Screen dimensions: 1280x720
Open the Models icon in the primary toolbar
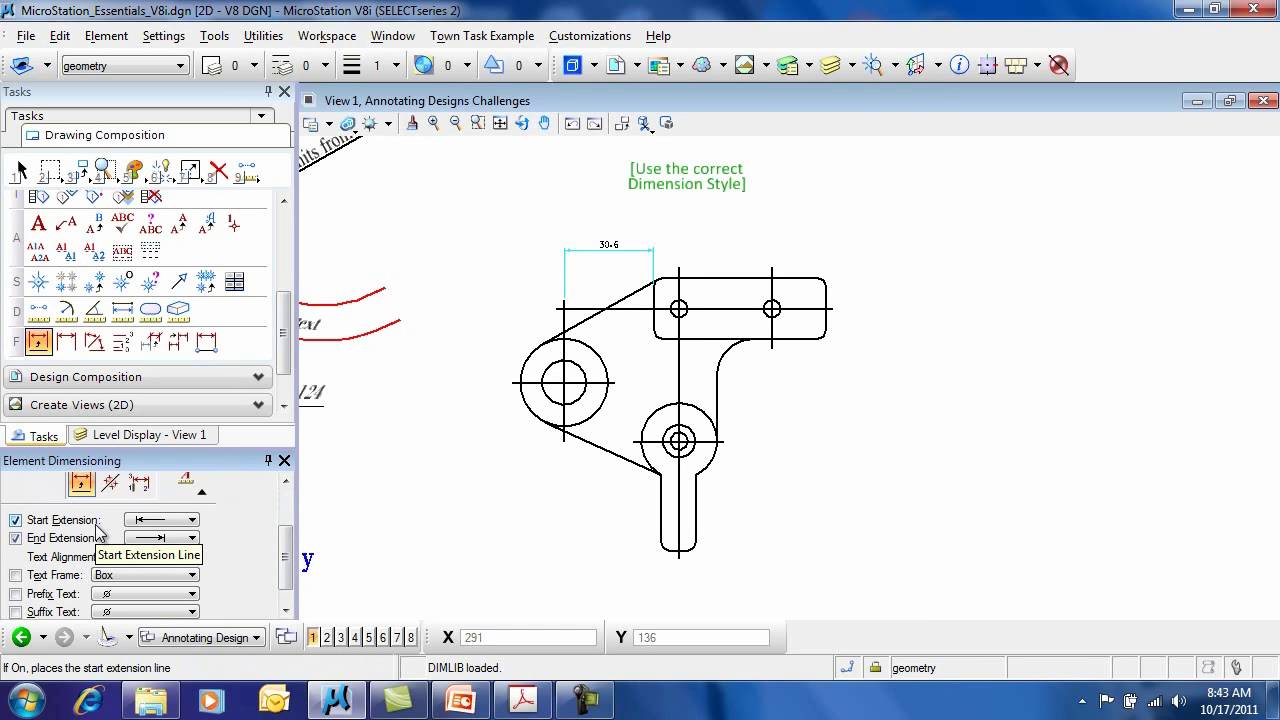click(616, 65)
